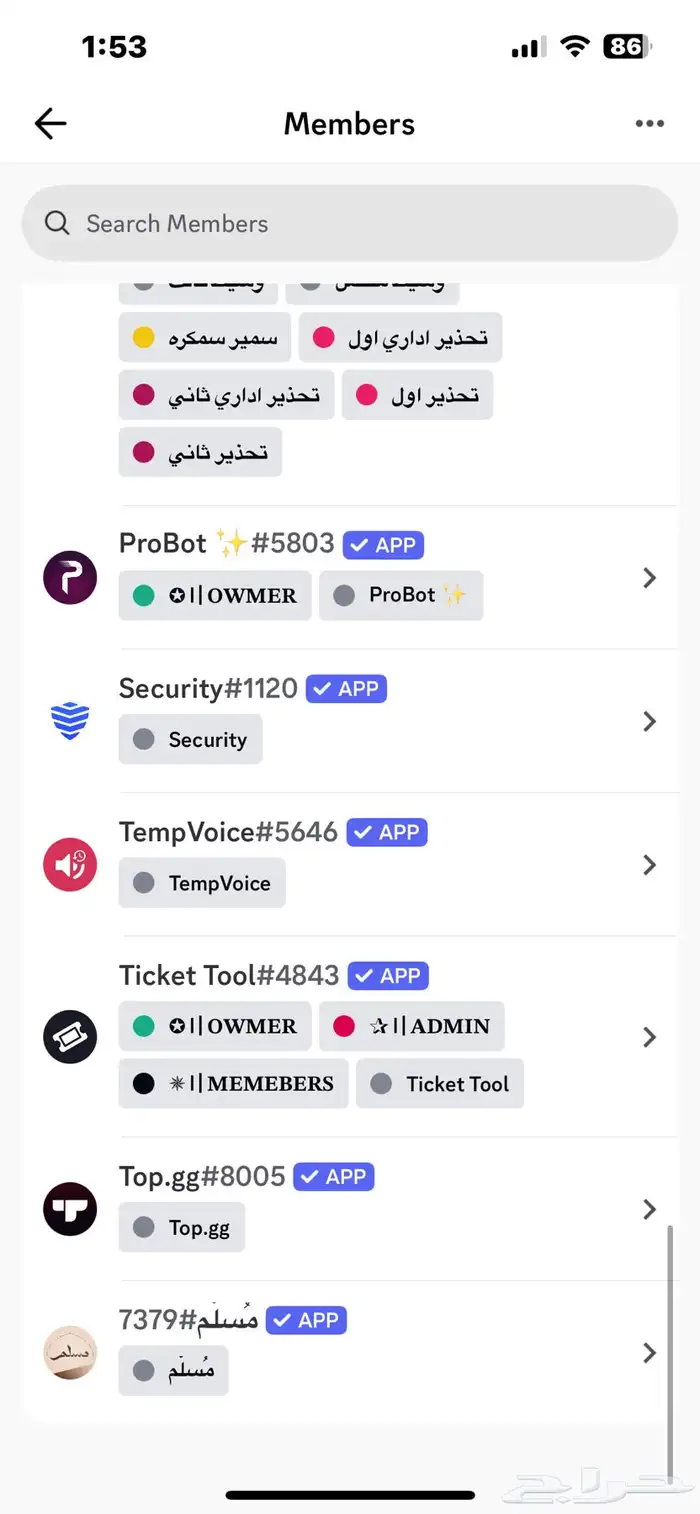The image size is (700, 1514).
Task: Click the yellow color dot on سمير سمكره role
Action: click(x=141, y=337)
